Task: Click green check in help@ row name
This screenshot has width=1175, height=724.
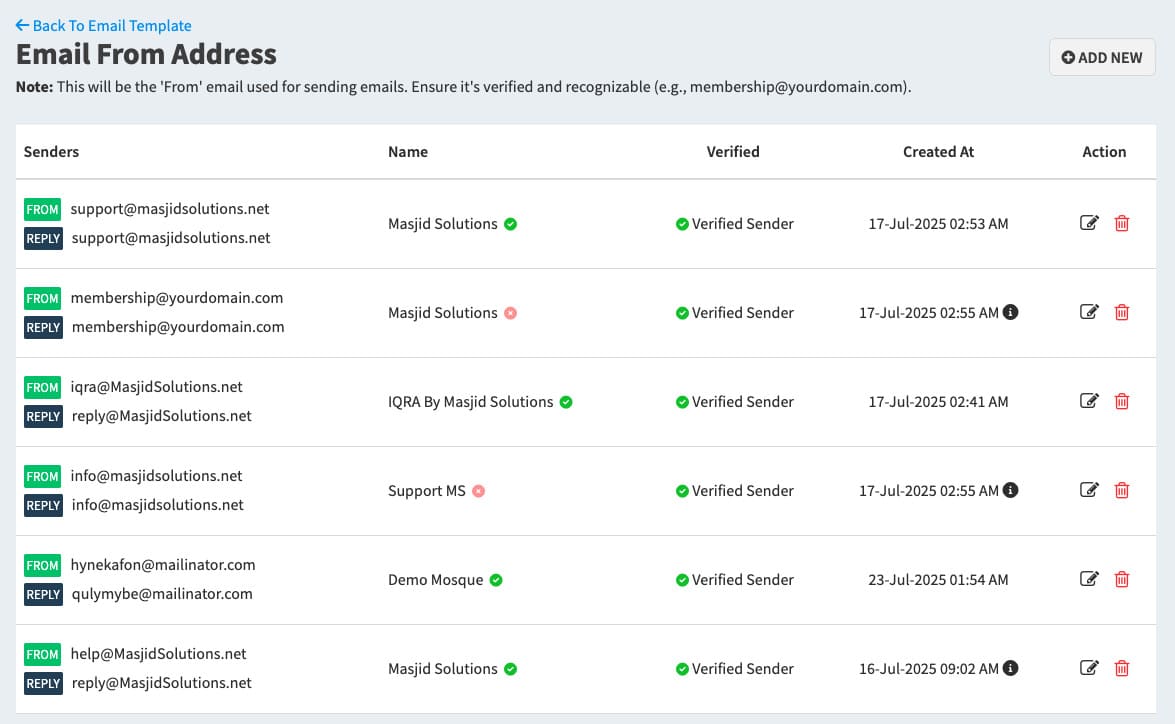Action: [x=510, y=669]
